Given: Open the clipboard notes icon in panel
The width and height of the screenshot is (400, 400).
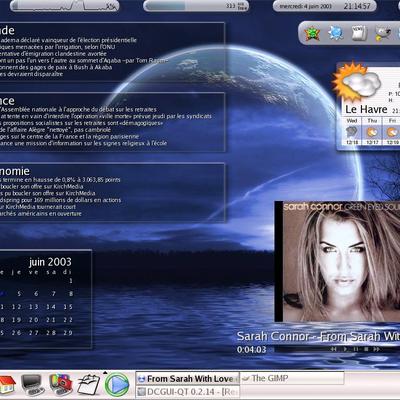Looking at the screenshot, I should (x=88, y=385).
